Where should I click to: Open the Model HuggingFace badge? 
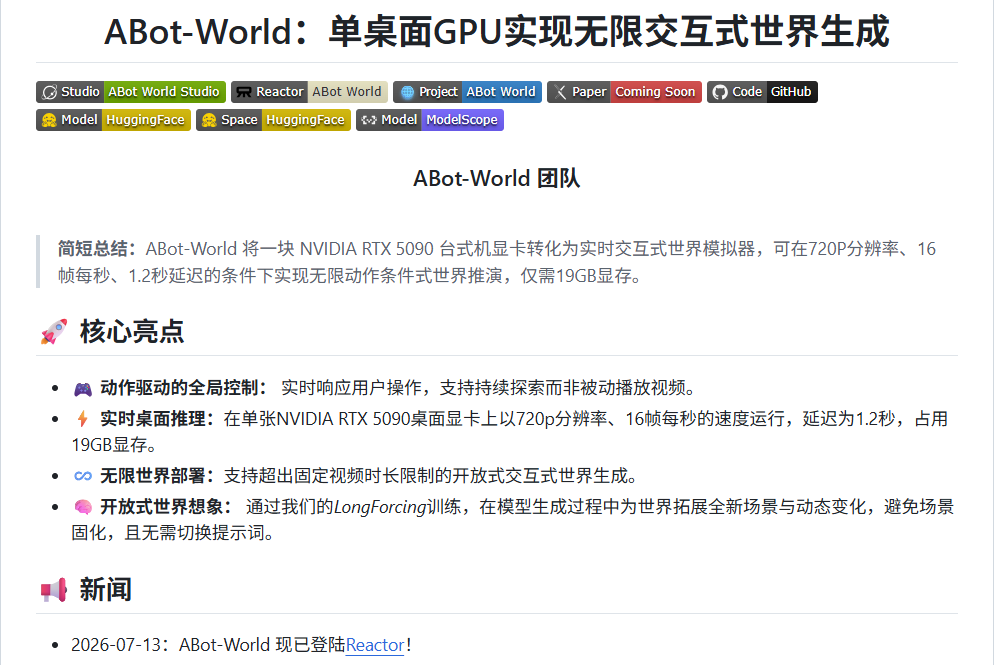click(x=113, y=120)
